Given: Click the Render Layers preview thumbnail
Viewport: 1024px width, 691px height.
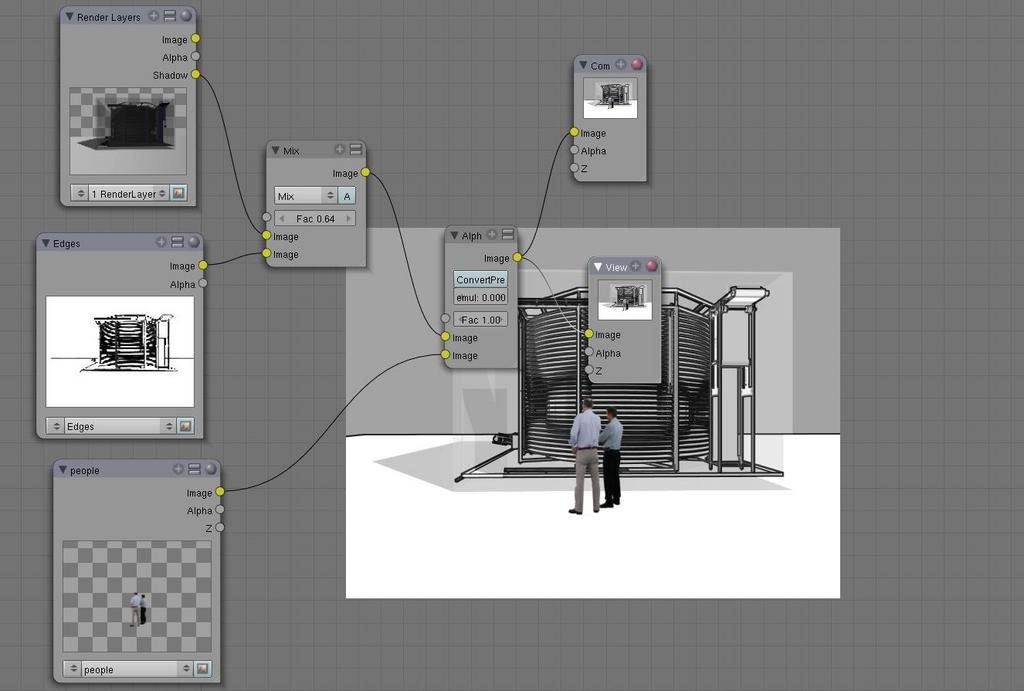Looking at the screenshot, I should tap(128, 131).
